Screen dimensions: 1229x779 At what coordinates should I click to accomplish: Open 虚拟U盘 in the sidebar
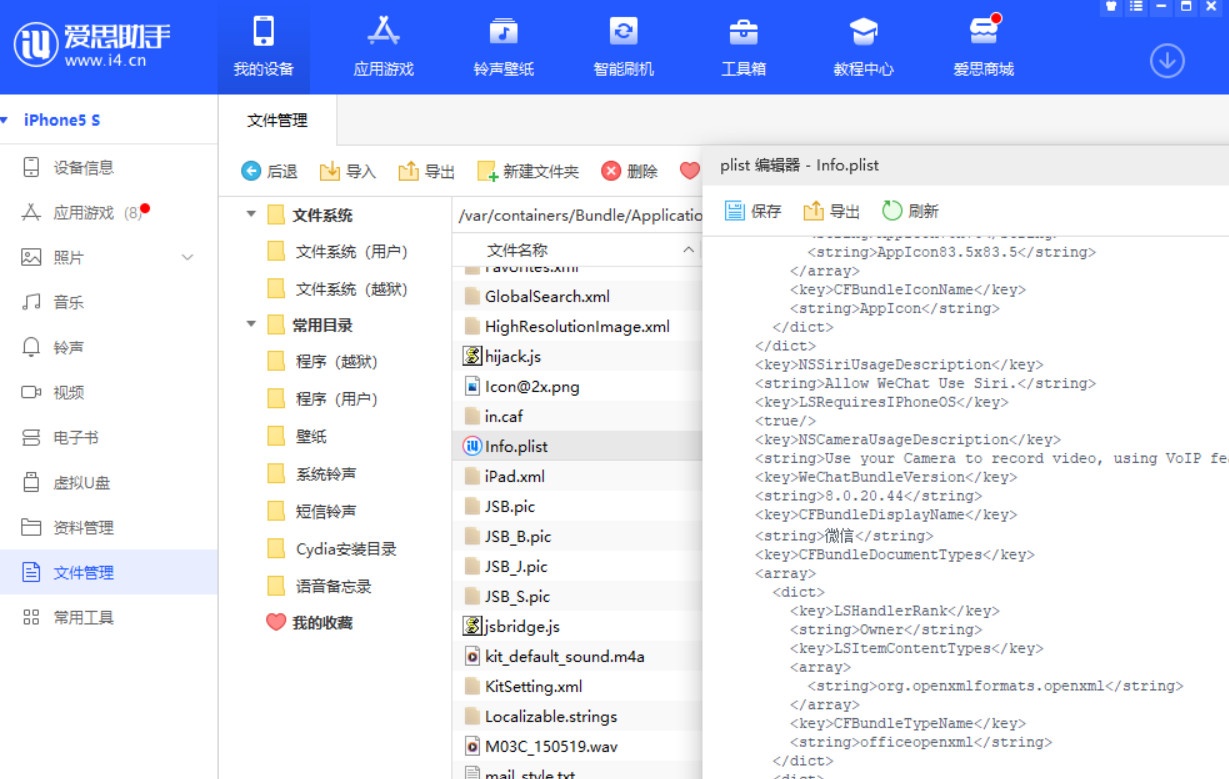point(109,482)
